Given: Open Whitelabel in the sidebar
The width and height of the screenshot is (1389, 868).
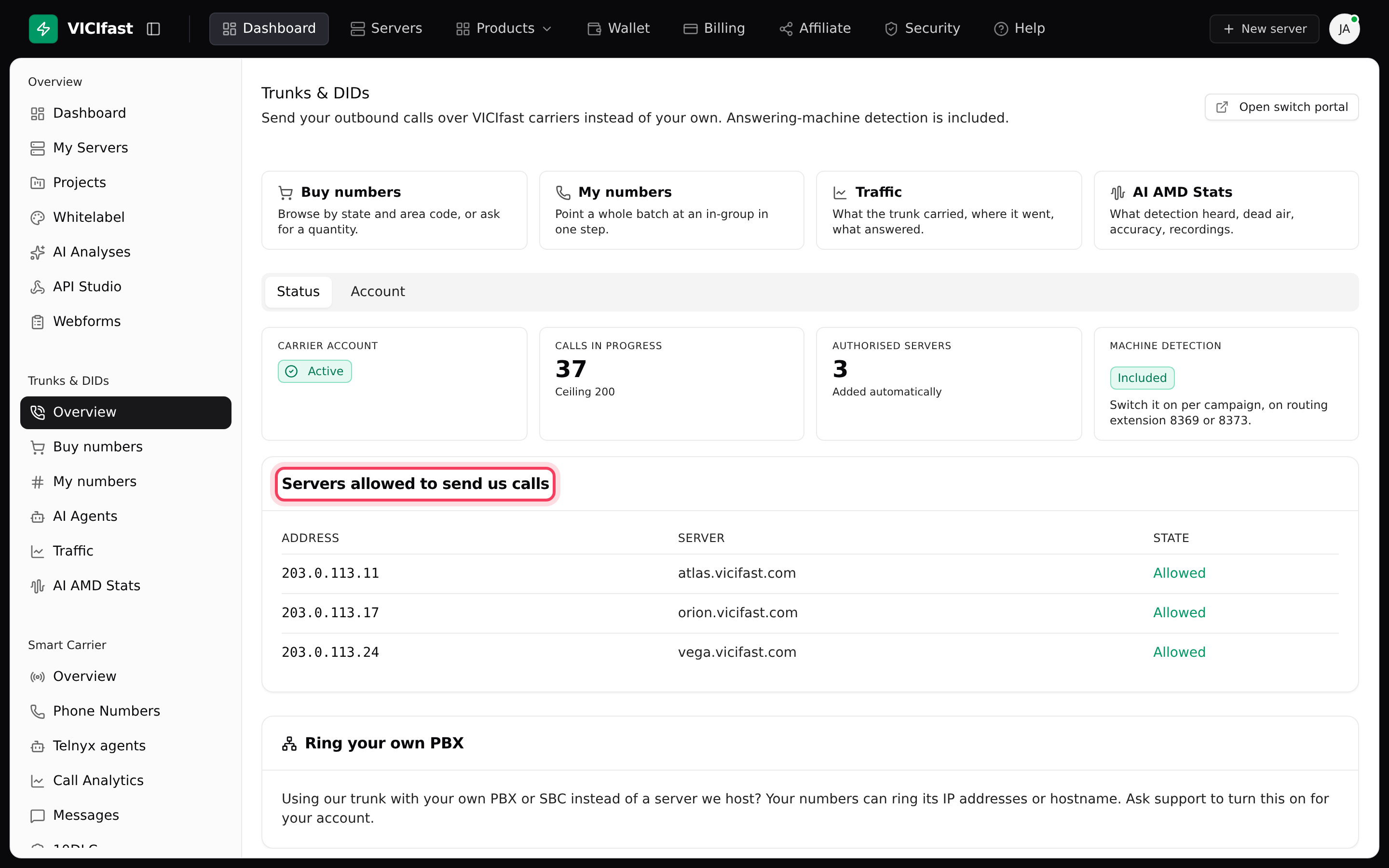Looking at the screenshot, I should pyautogui.click(x=126, y=217).
